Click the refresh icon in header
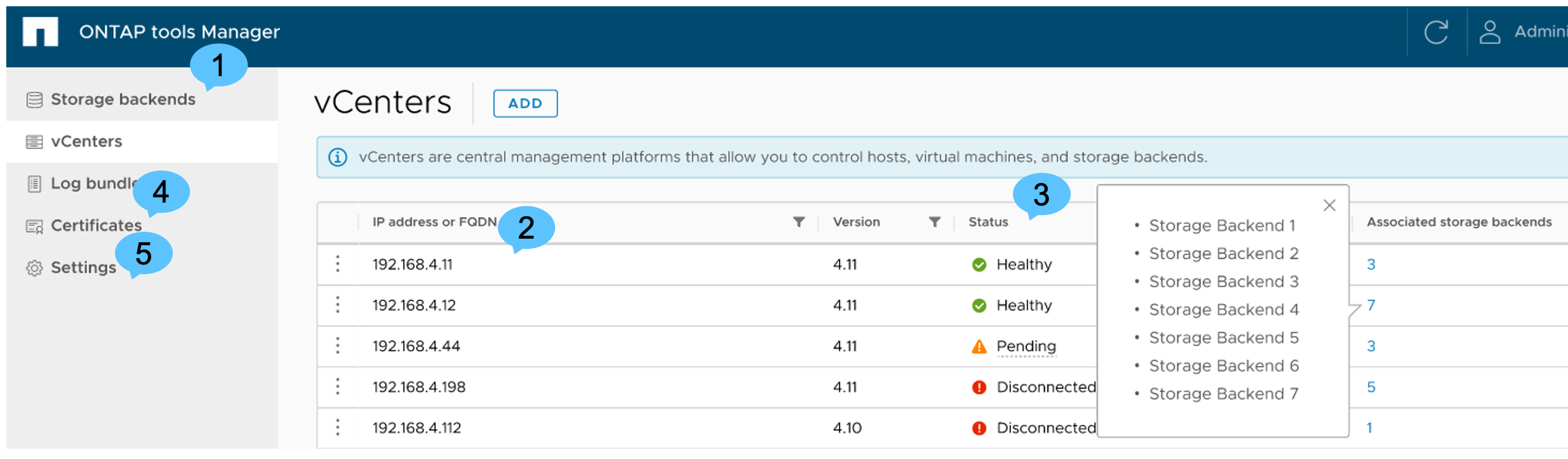Image resolution: width=1568 pixels, height=459 pixels. tap(1435, 31)
